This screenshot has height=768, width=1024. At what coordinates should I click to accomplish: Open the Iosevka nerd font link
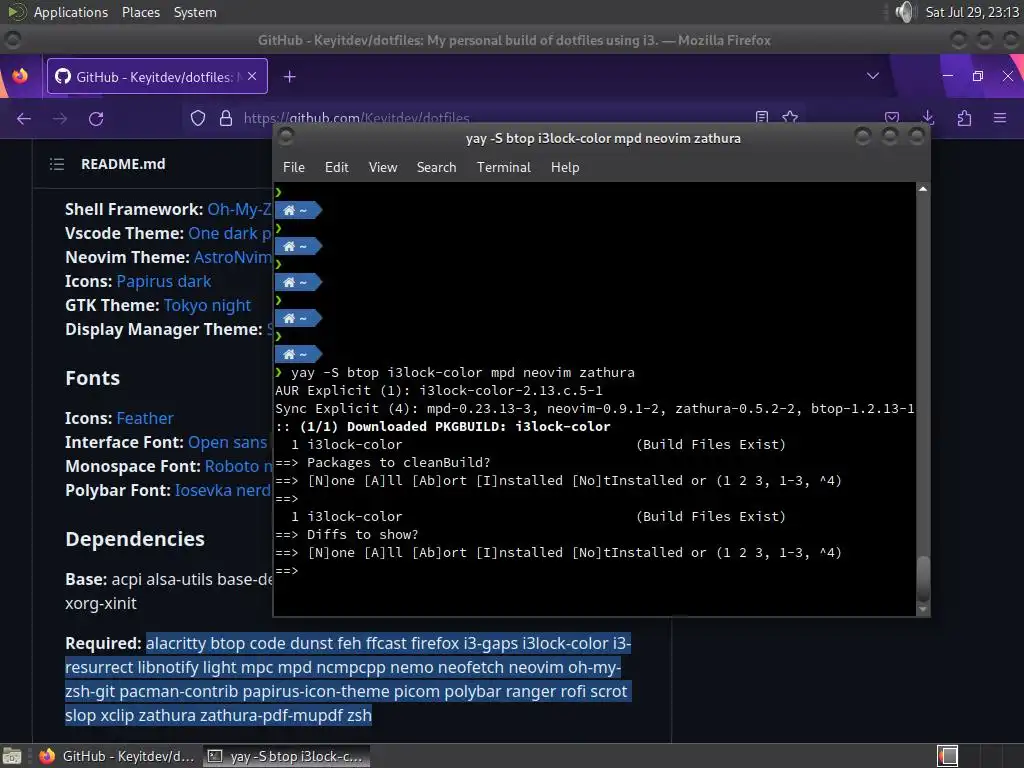(x=223, y=490)
